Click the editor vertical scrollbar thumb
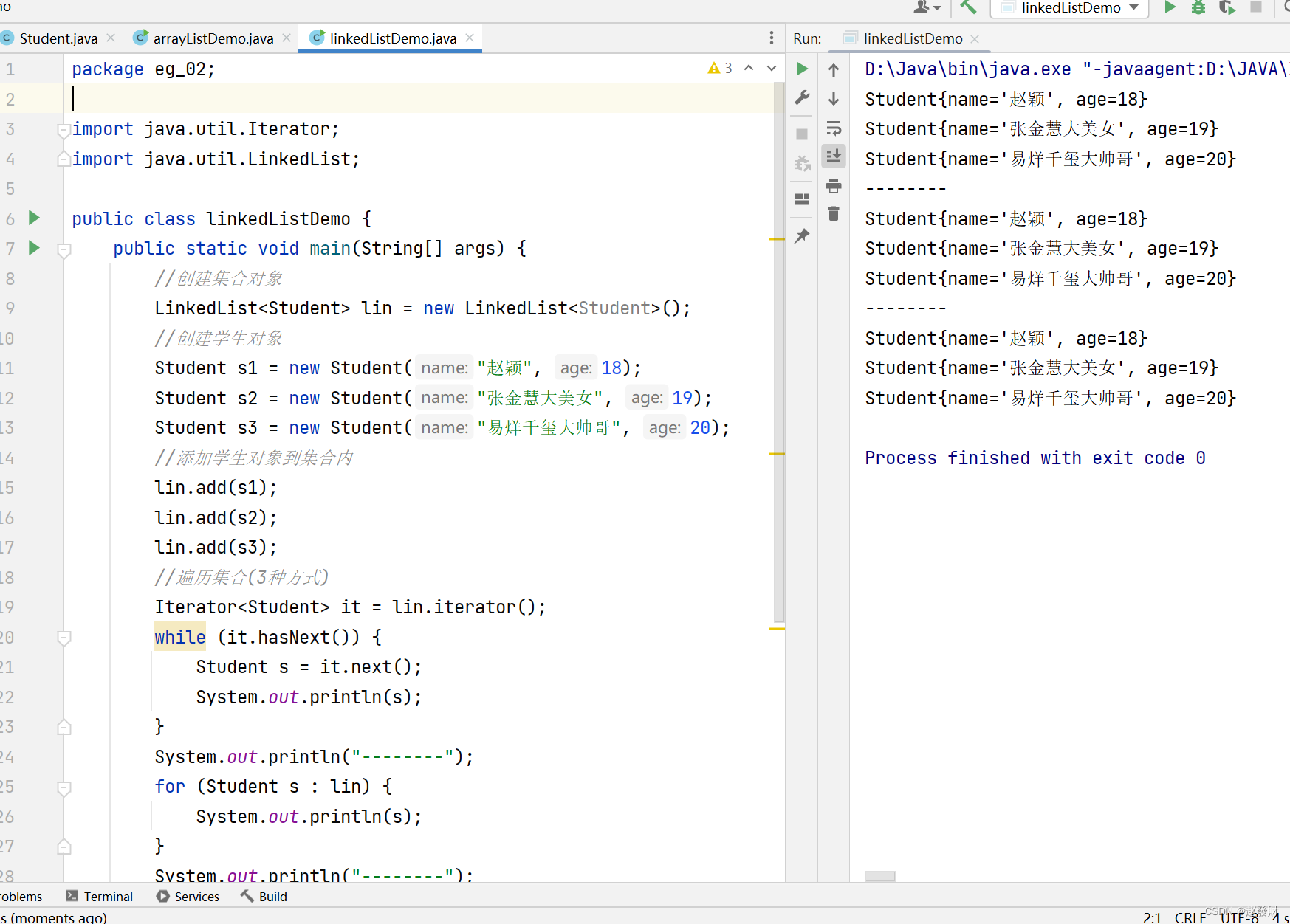1290x924 pixels. click(779, 351)
